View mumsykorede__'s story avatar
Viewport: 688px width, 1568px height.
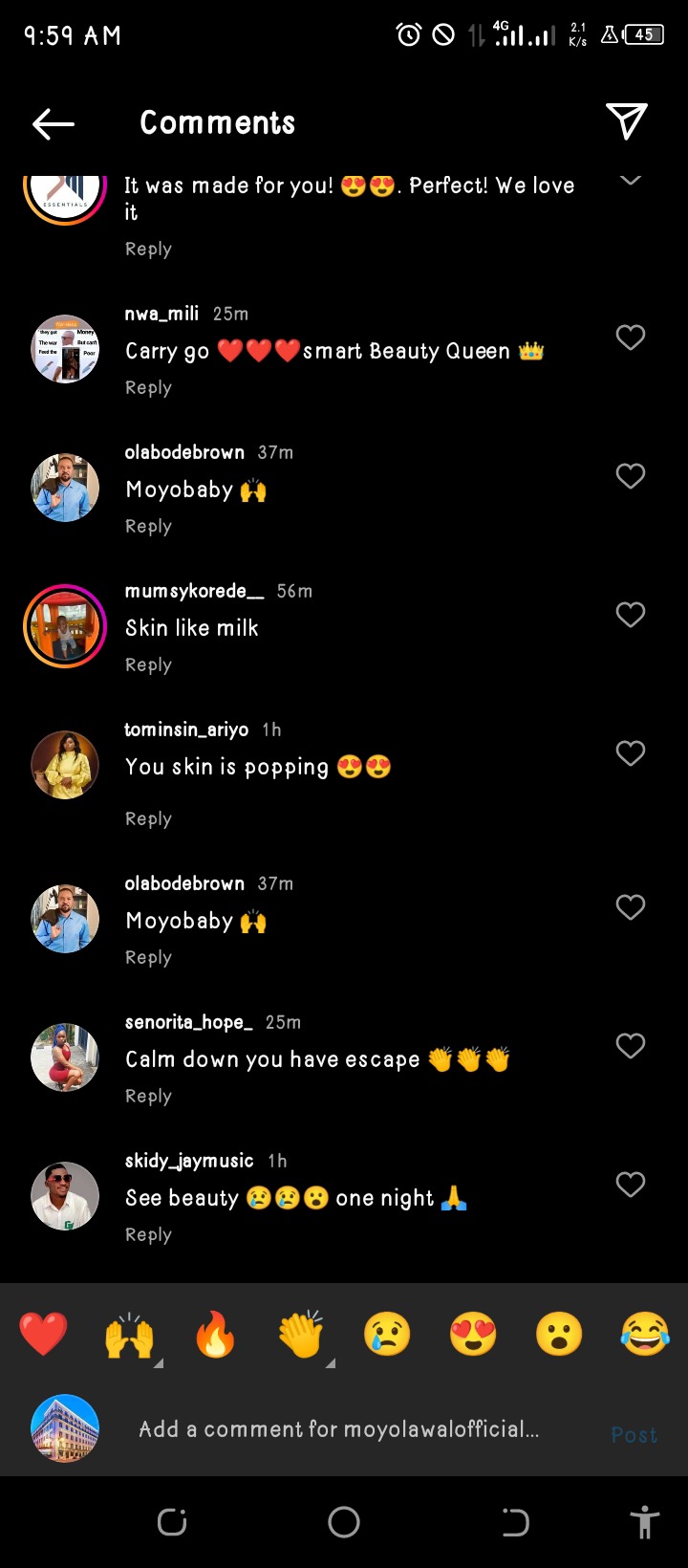tap(65, 625)
